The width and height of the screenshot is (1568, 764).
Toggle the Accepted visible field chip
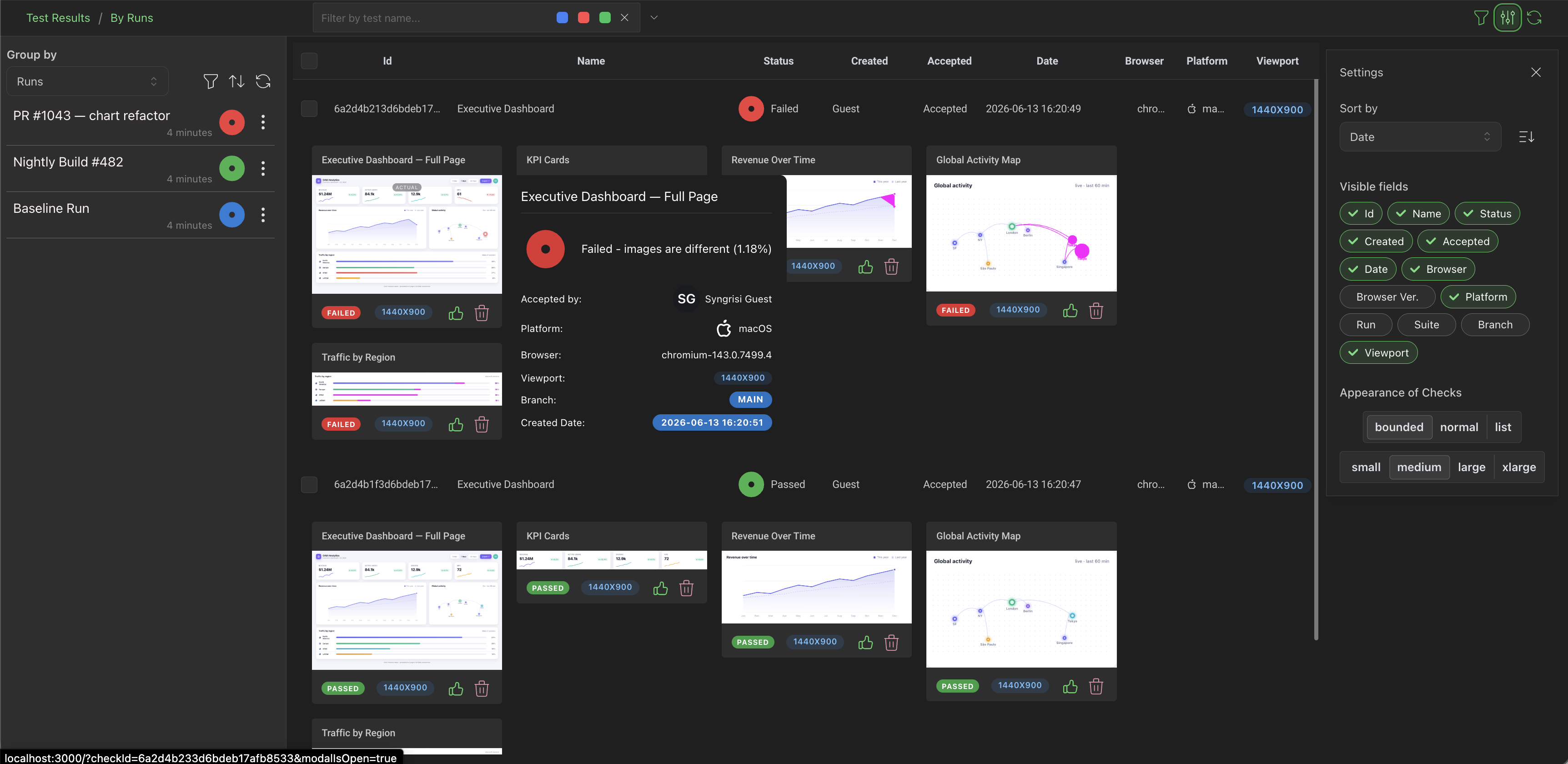(1457, 241)
